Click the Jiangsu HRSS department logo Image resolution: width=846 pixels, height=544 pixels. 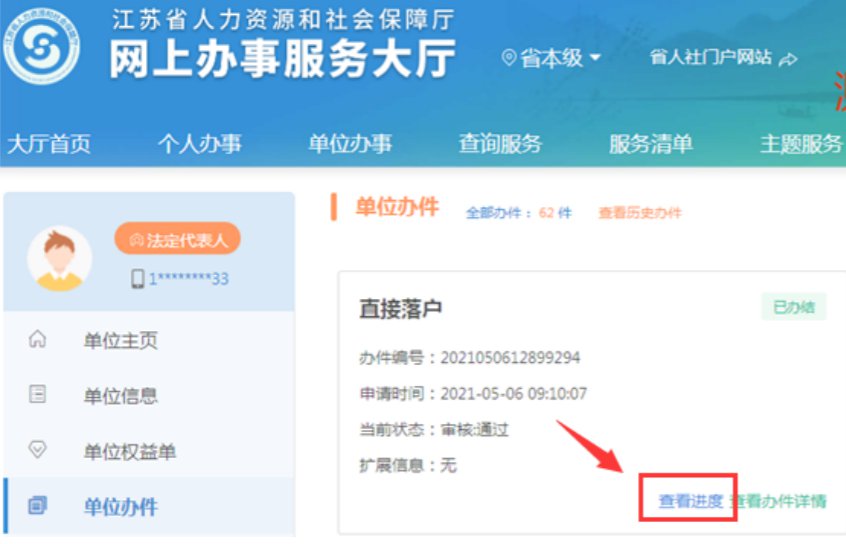click(41, 42)
